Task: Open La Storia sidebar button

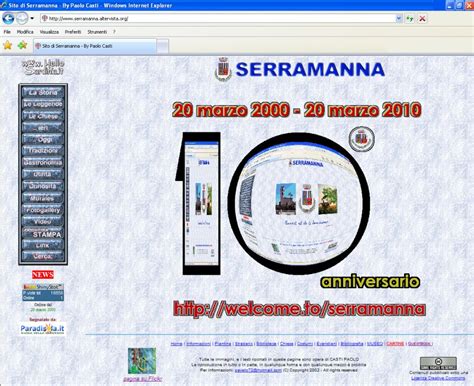Action: click(43, 92)
